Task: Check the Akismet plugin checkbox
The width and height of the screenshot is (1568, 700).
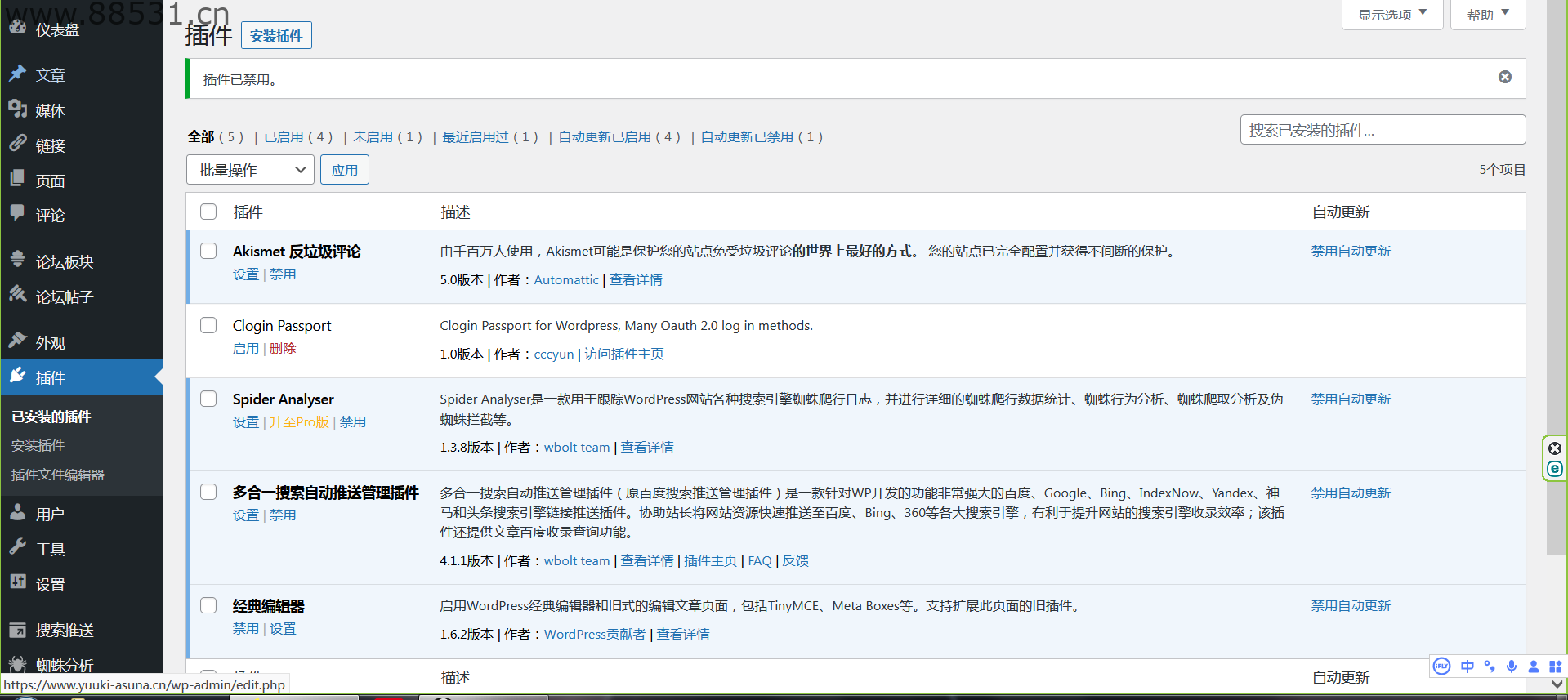Action: coord(208,251)
